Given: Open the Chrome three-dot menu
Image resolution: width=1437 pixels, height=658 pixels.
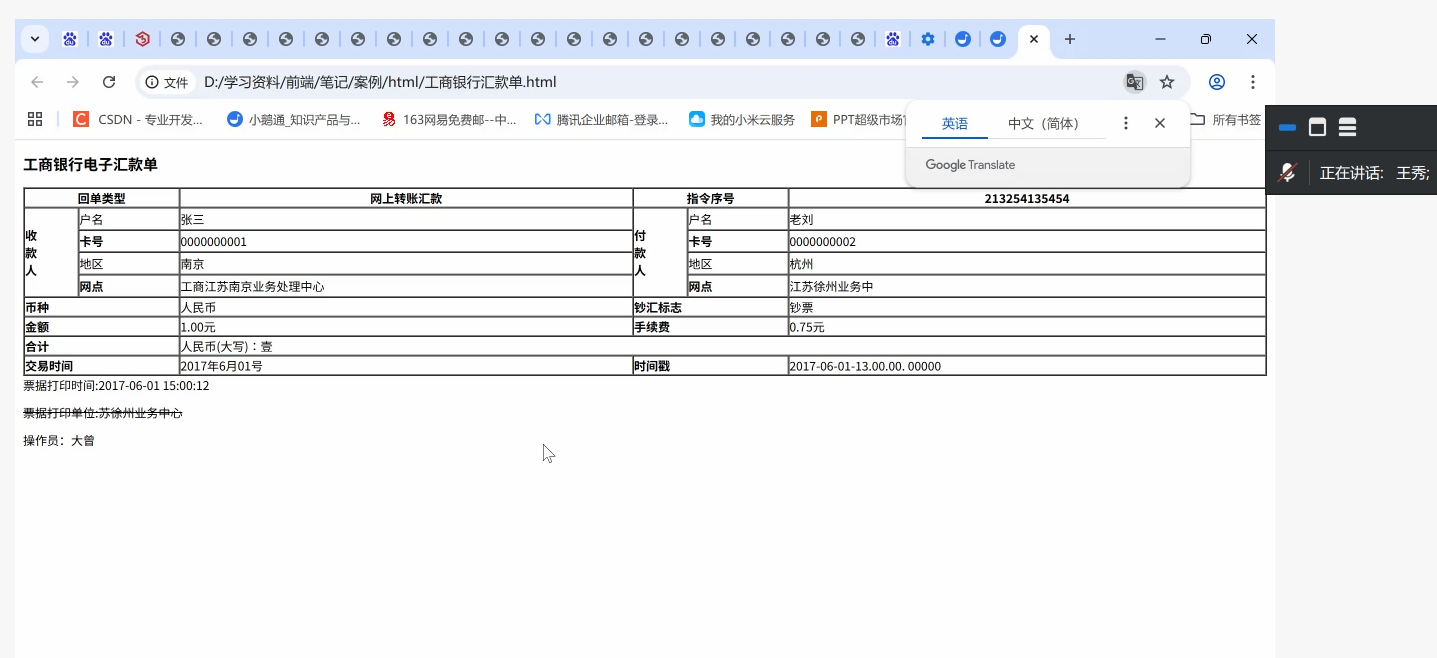Looking at the screenshot, I should [1252, 82].
